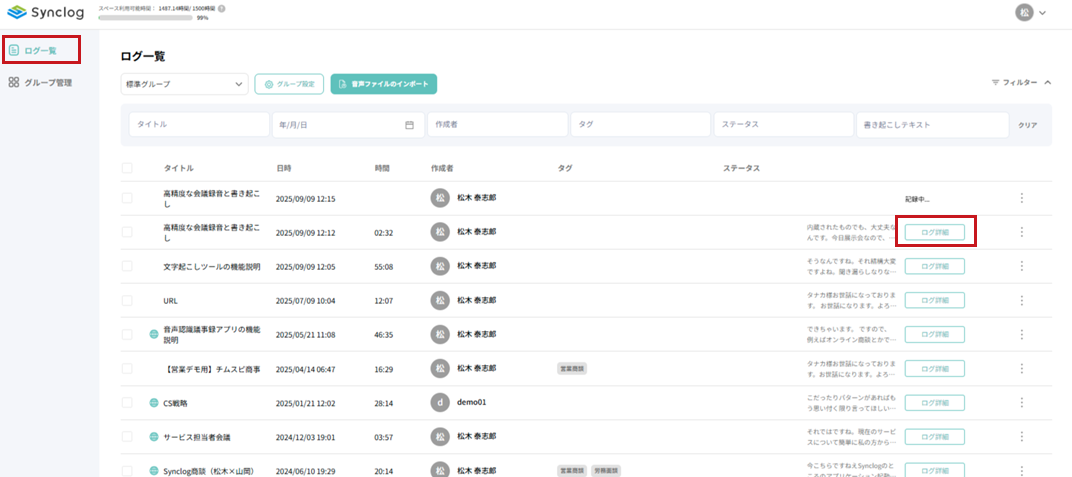Click the 音声ファイルのインポート button
Screen dimensions: 1072x477
tap(384, 84)
